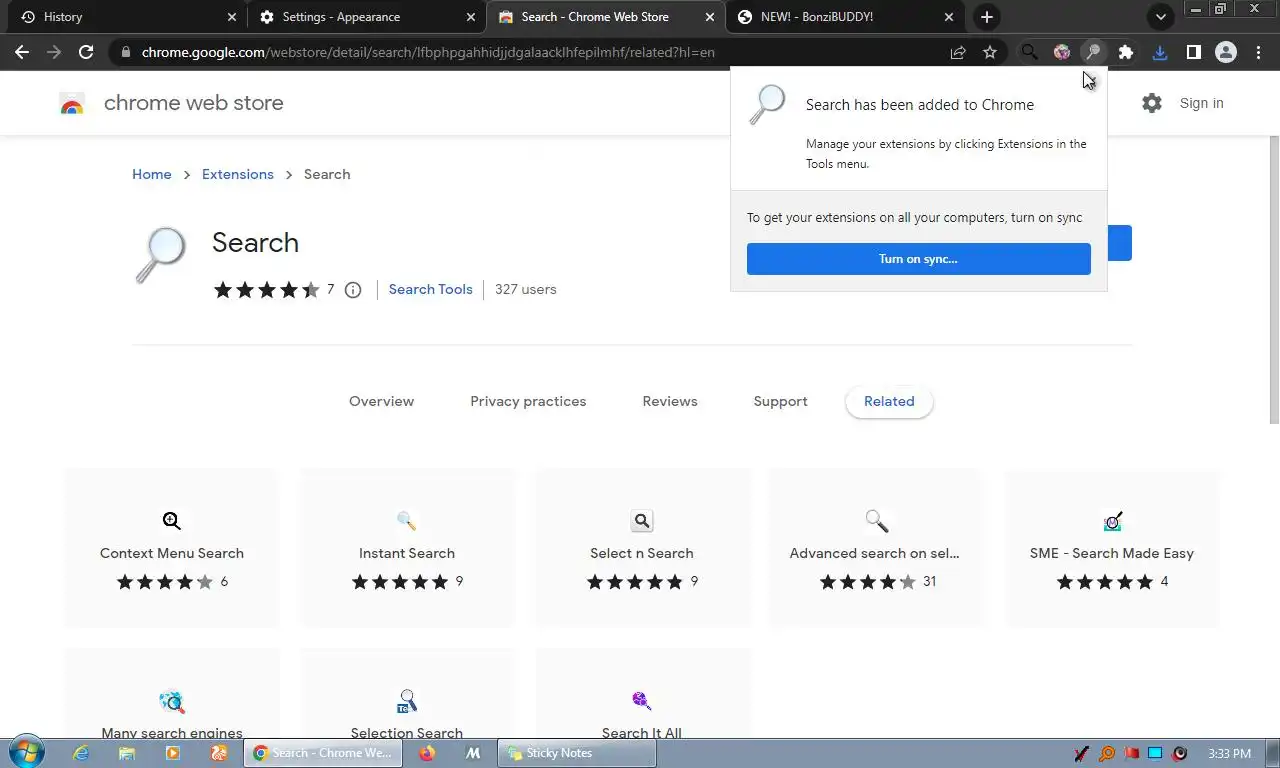Switch to the NEW! - BonziBUDDY! tab
This screenshot has height=768, width=1280.
pyautogui.click(x=844, y=17)
